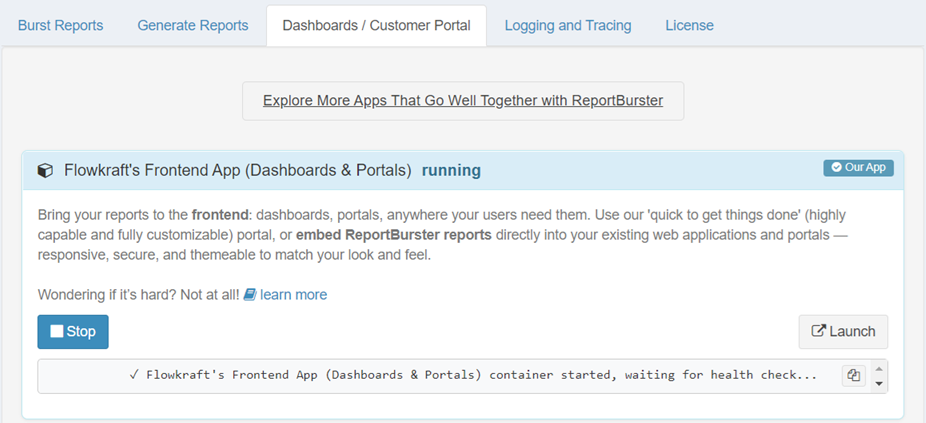Open the License tab
Screen dimensions: 926x423
click(x=689, y=26)
